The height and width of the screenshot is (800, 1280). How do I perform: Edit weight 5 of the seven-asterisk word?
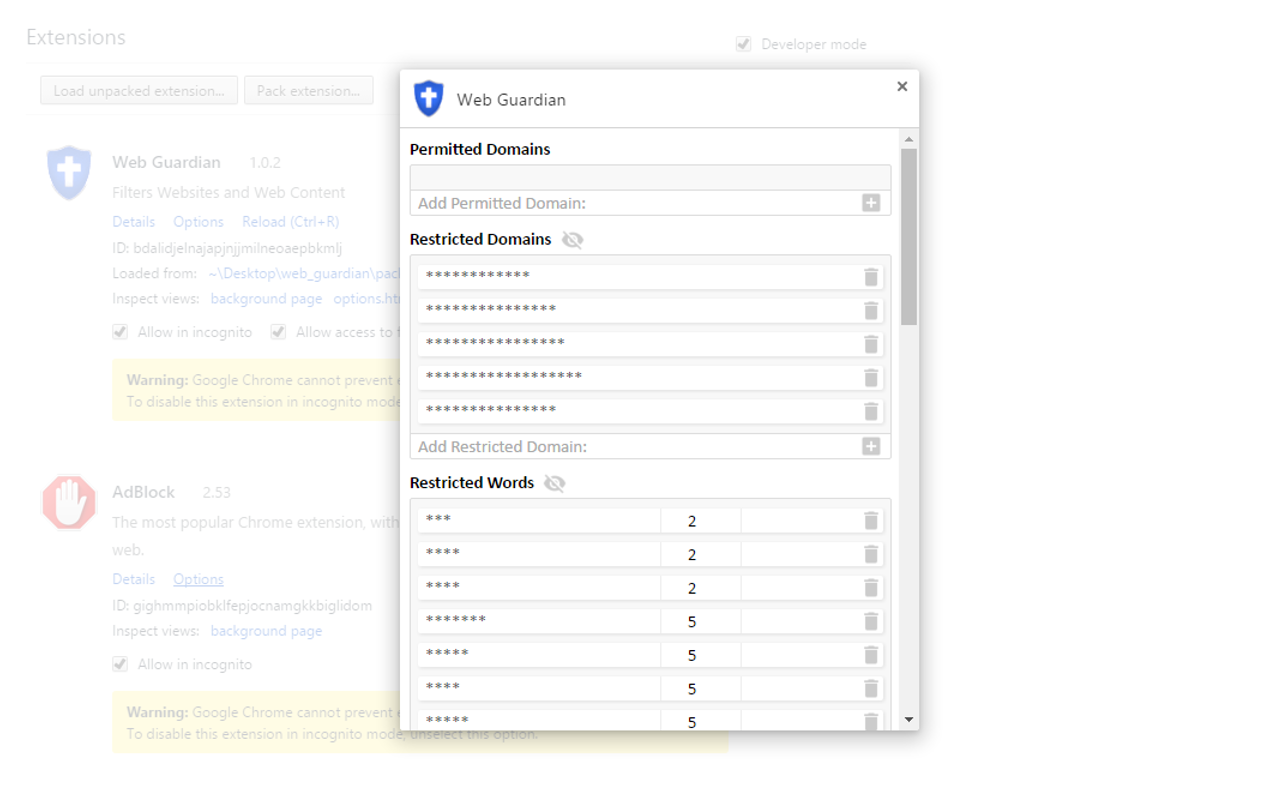tap(700, 622)
